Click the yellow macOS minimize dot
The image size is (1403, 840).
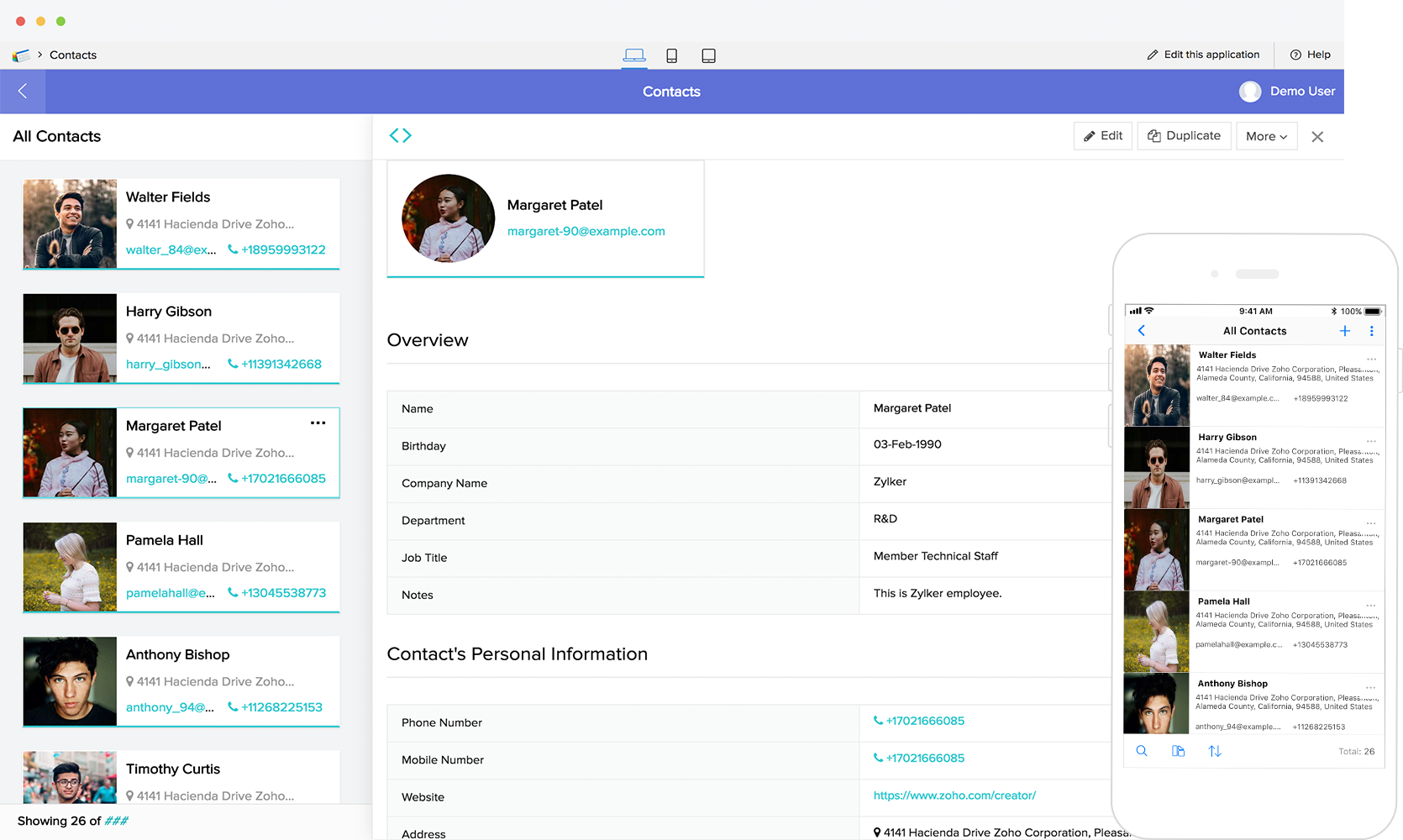[x=40, y=21]
